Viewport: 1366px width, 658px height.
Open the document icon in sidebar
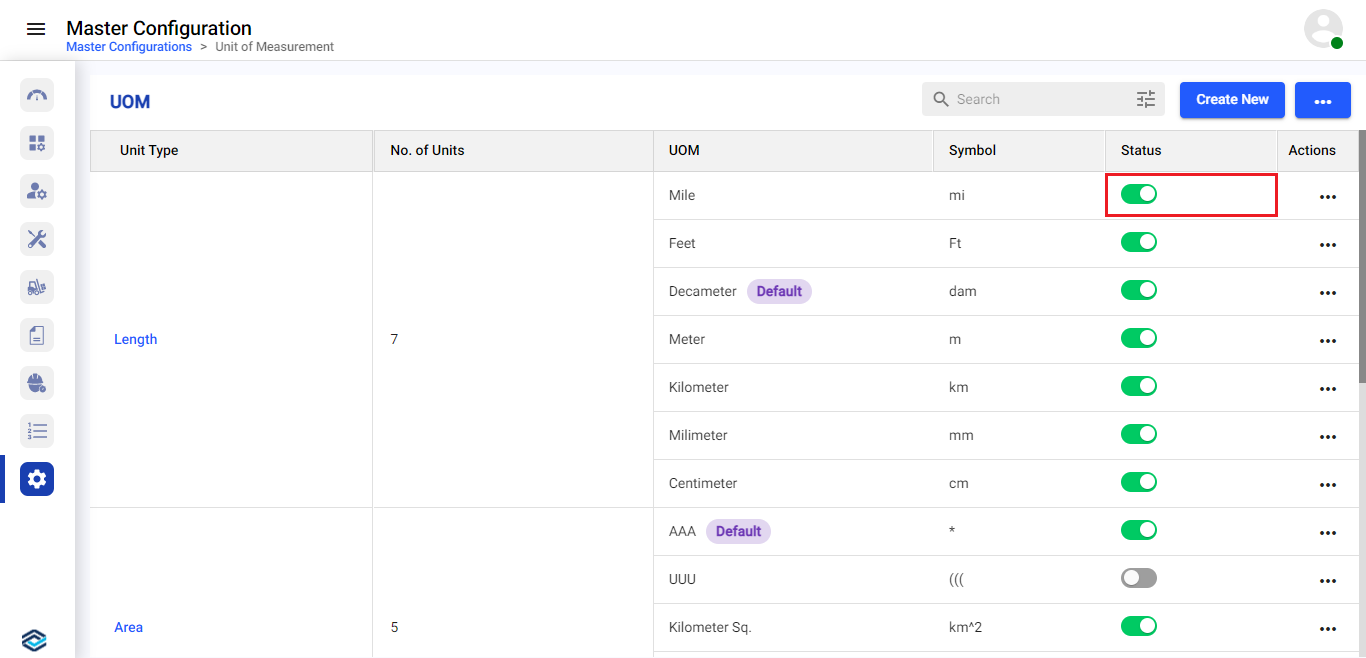(37, 335)
